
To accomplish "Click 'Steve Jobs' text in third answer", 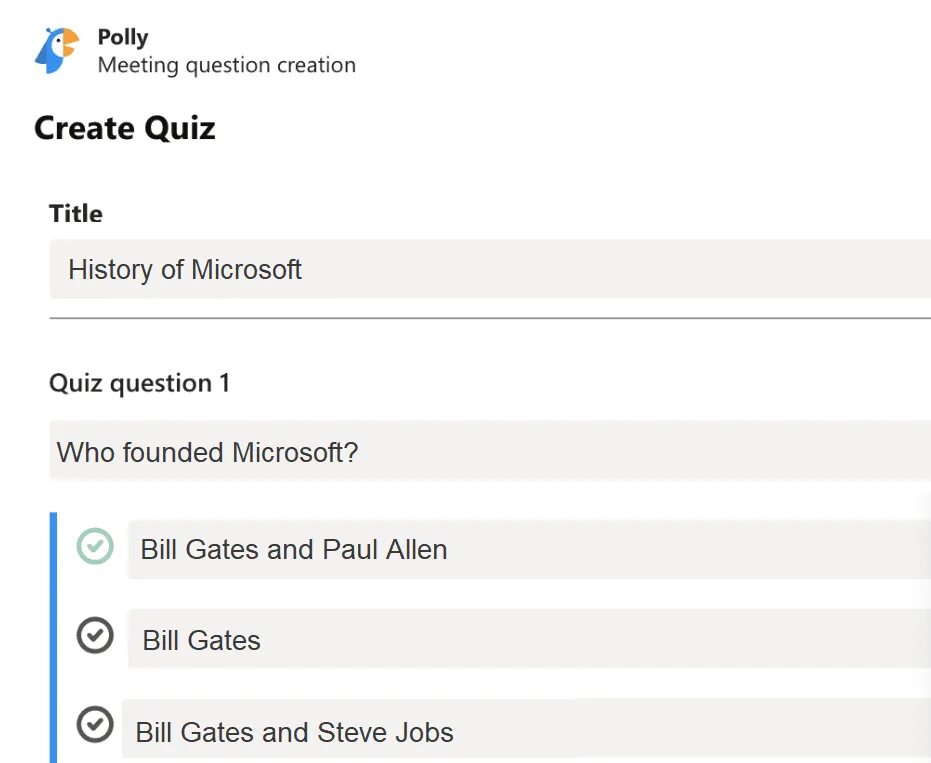I will click(385, 732).
